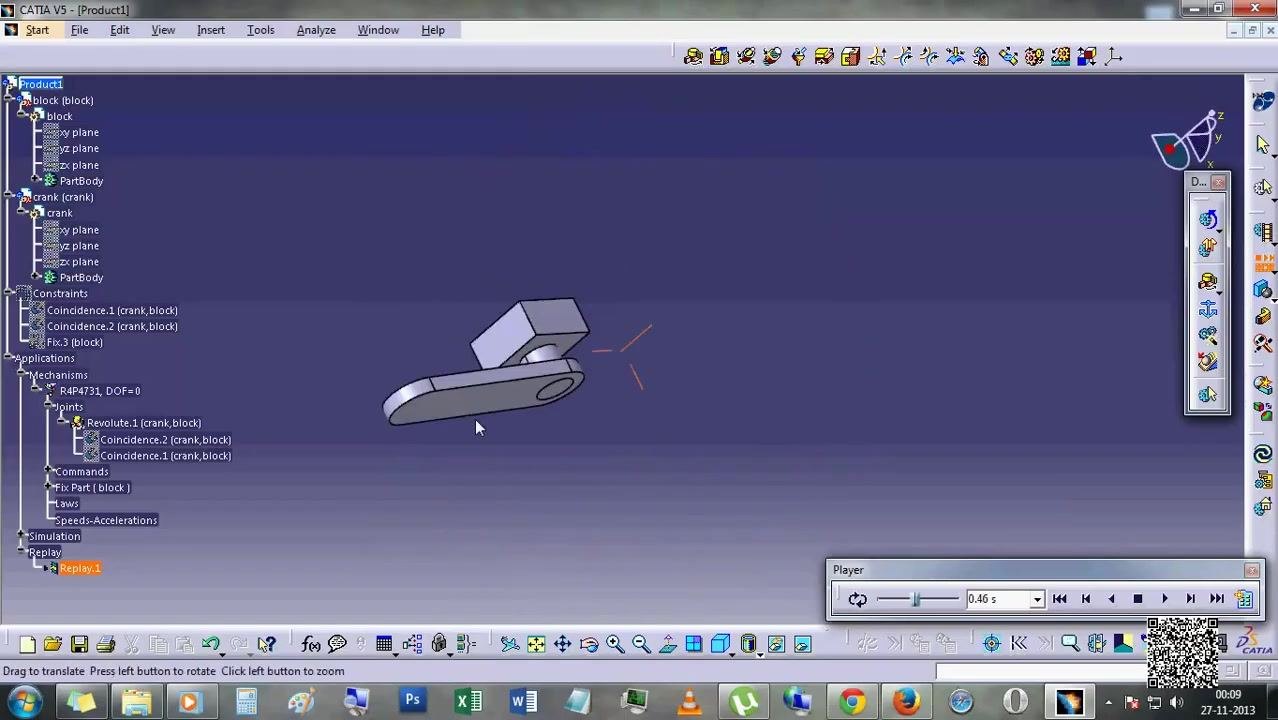Viewport: 1278px width, 720px height.
Task: Open the Insert menu
Action: pyautogui.click(x=211, y=30)
